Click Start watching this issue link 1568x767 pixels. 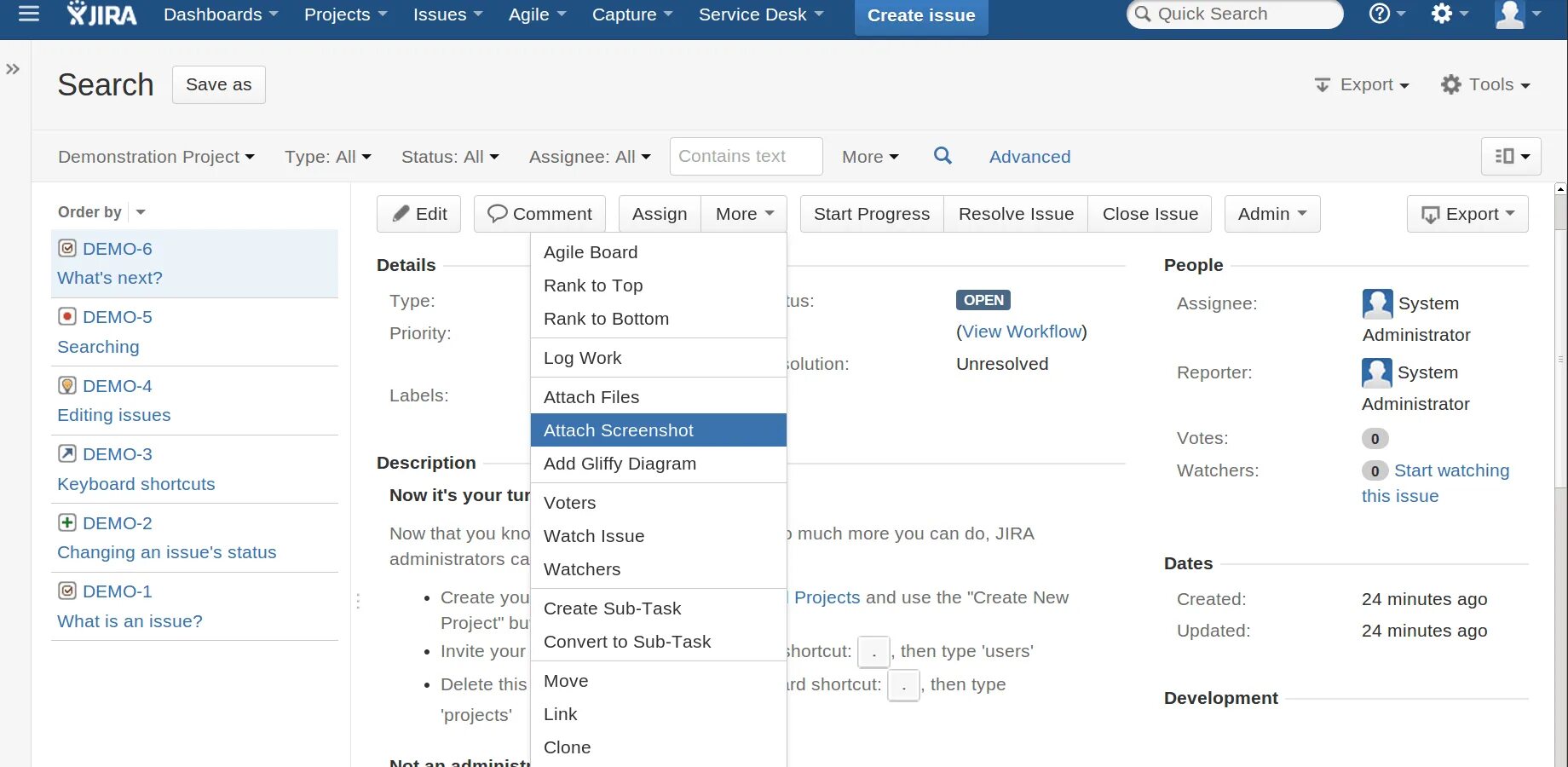point(1435,483)
